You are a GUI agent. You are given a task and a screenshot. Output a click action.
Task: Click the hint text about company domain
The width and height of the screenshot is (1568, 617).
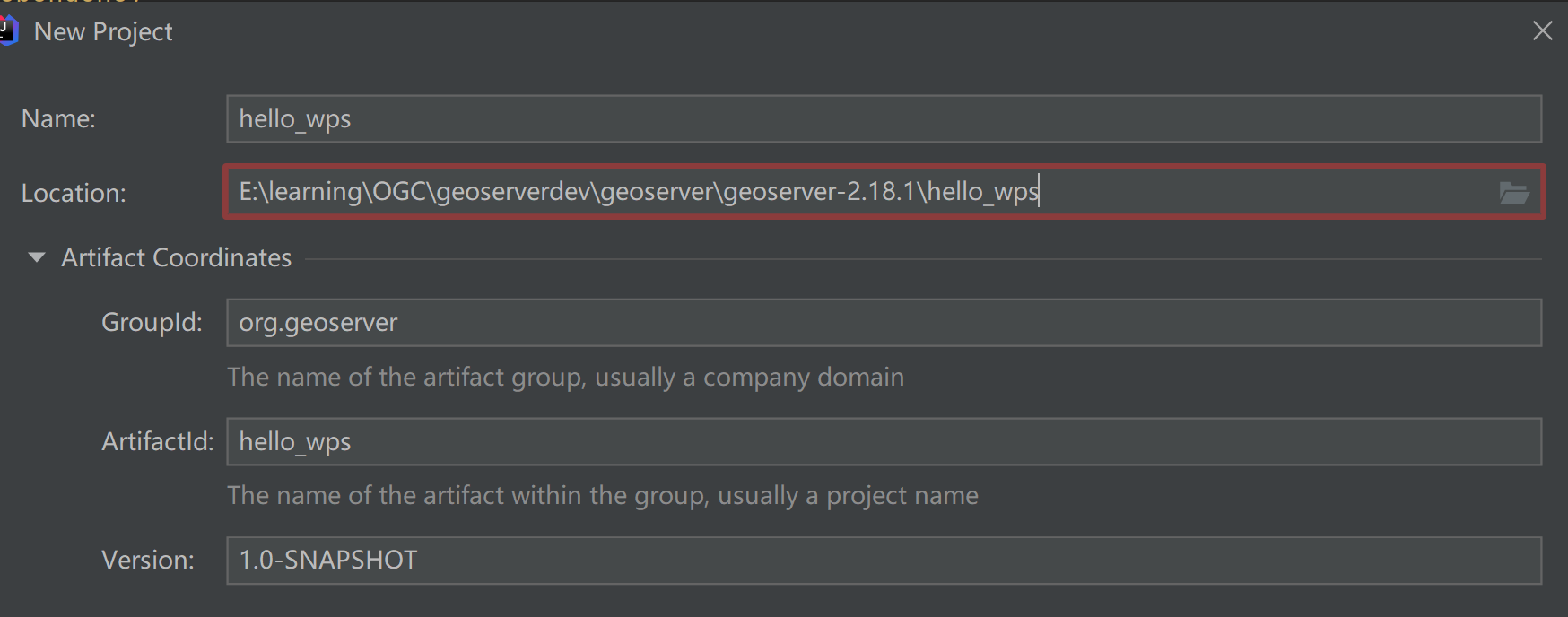coord(565,378)
